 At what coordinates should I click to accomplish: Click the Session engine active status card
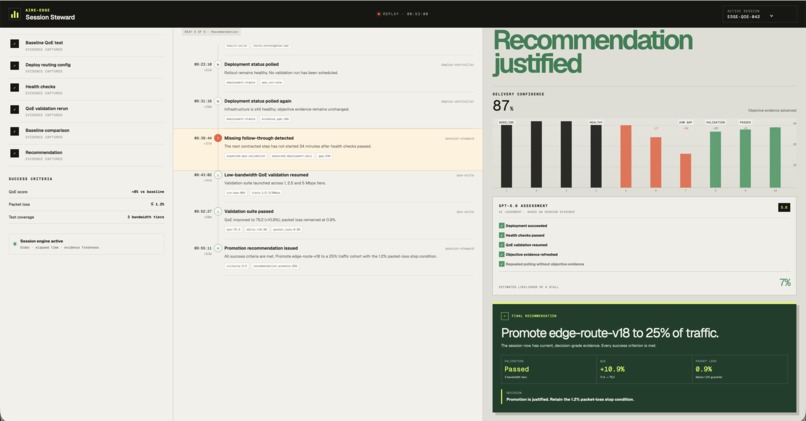pos(86,244)
